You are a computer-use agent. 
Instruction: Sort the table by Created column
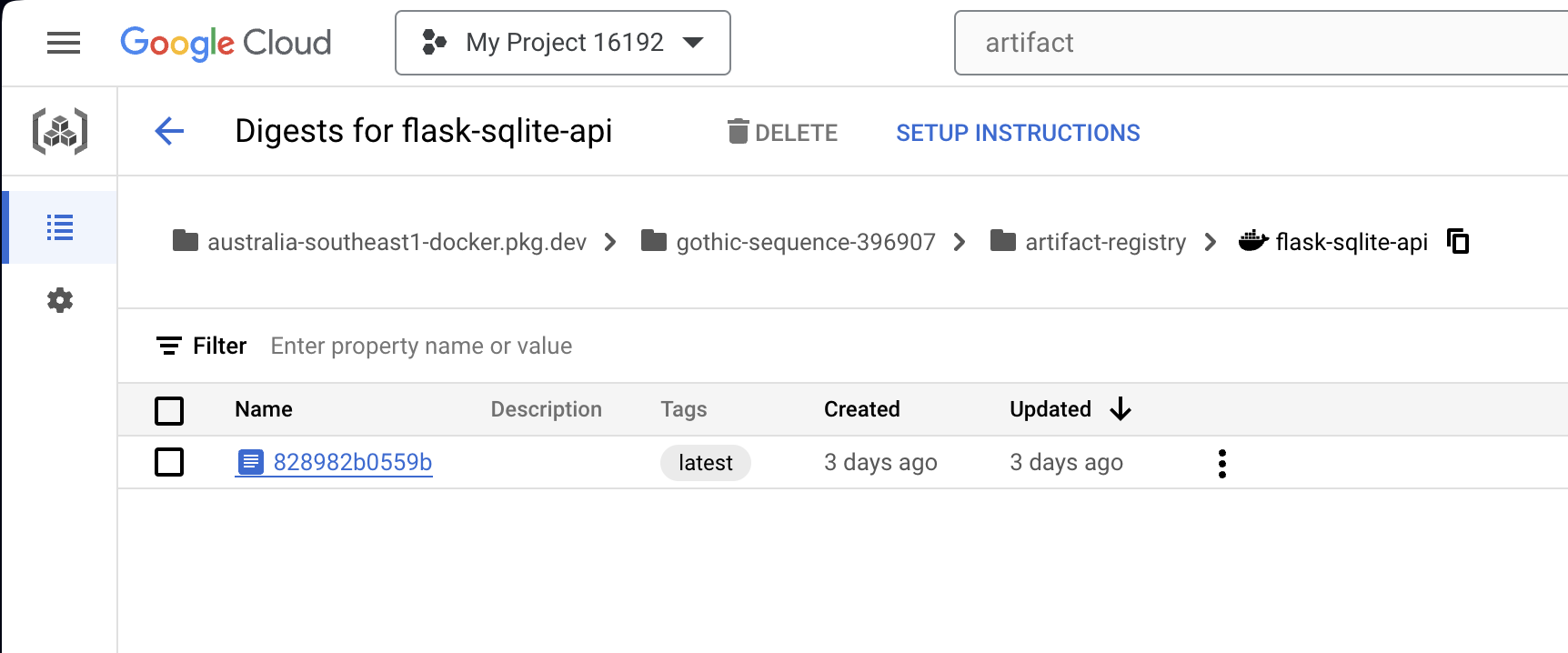pyautogui.click(x=861, y=409)
